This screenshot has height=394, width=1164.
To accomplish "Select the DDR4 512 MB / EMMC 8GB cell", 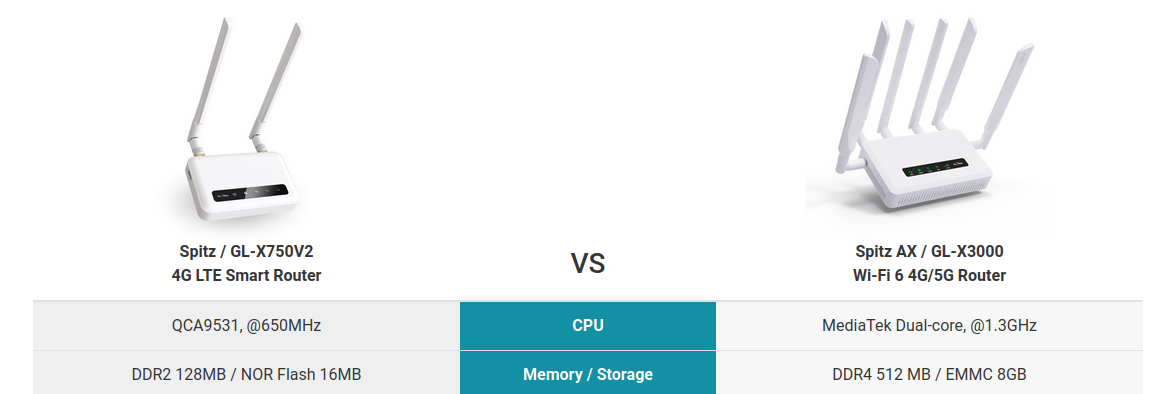I will click(929, 375).
